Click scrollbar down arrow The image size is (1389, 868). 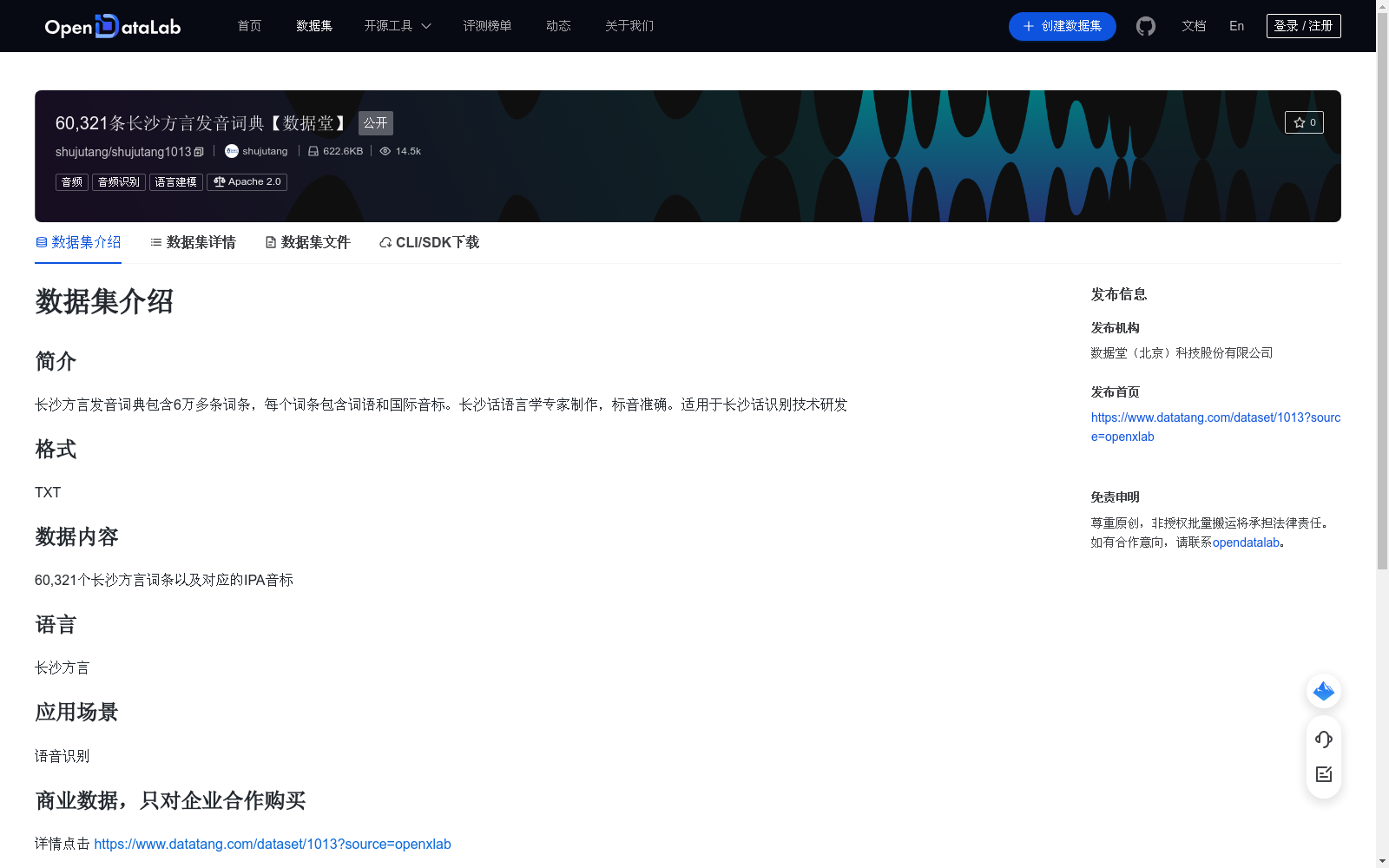pyautogui.click(x=1382, y=861)
